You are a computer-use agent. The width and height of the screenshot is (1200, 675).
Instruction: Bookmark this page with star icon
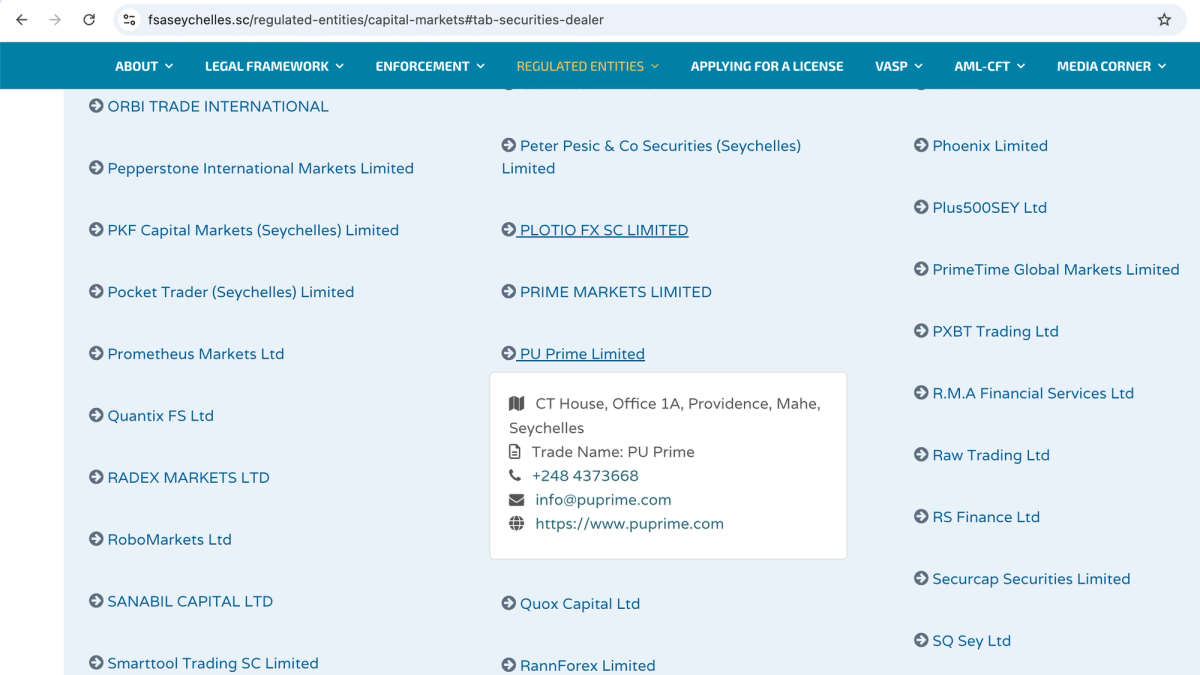1164,20
